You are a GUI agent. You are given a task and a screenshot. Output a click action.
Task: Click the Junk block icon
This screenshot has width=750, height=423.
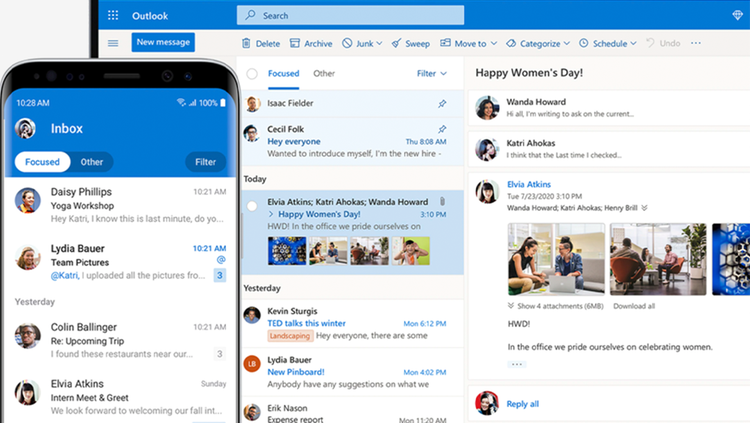(347, 43)
